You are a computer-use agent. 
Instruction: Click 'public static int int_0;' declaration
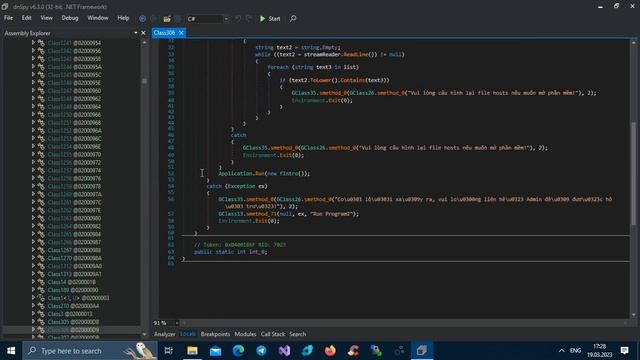(x=231, y=252)
